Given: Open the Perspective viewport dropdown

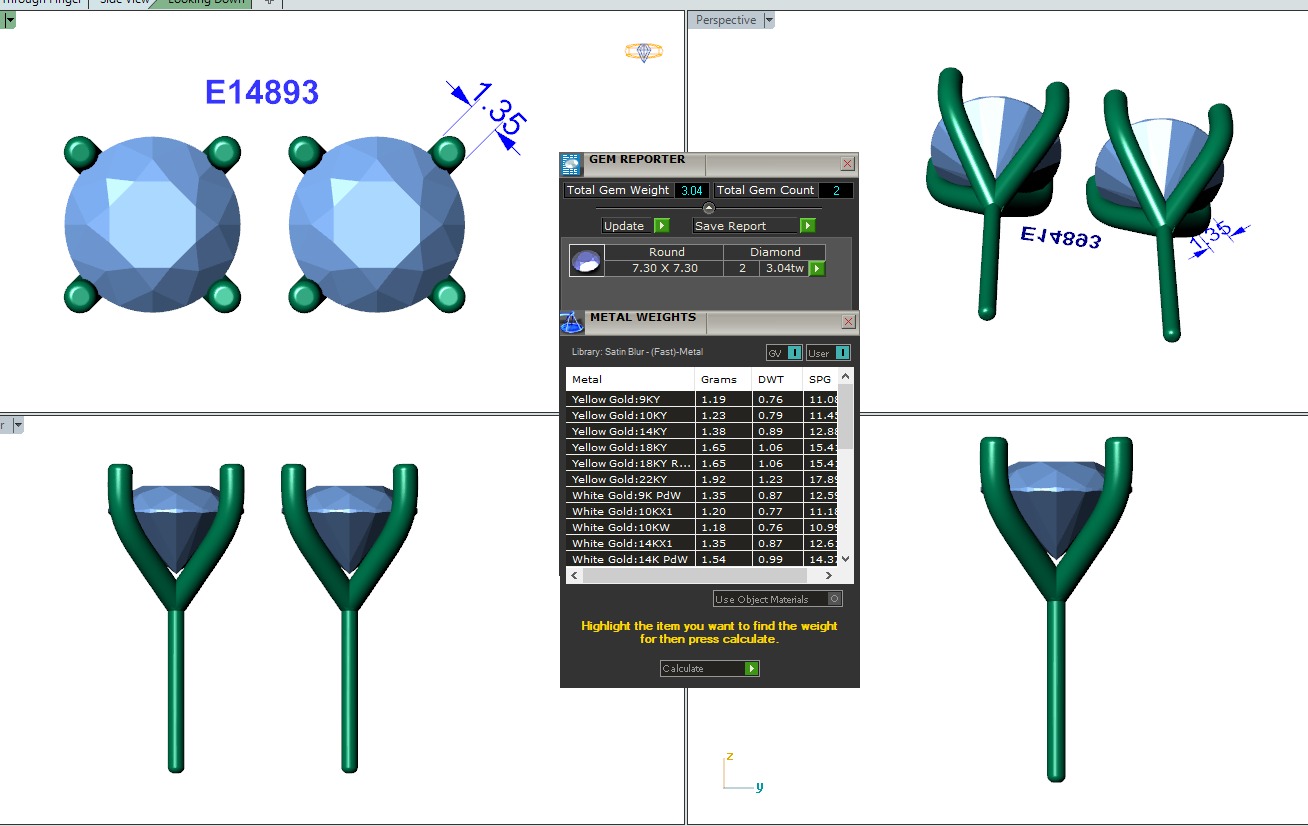Looking at the screenshot, I should (769, 20).
